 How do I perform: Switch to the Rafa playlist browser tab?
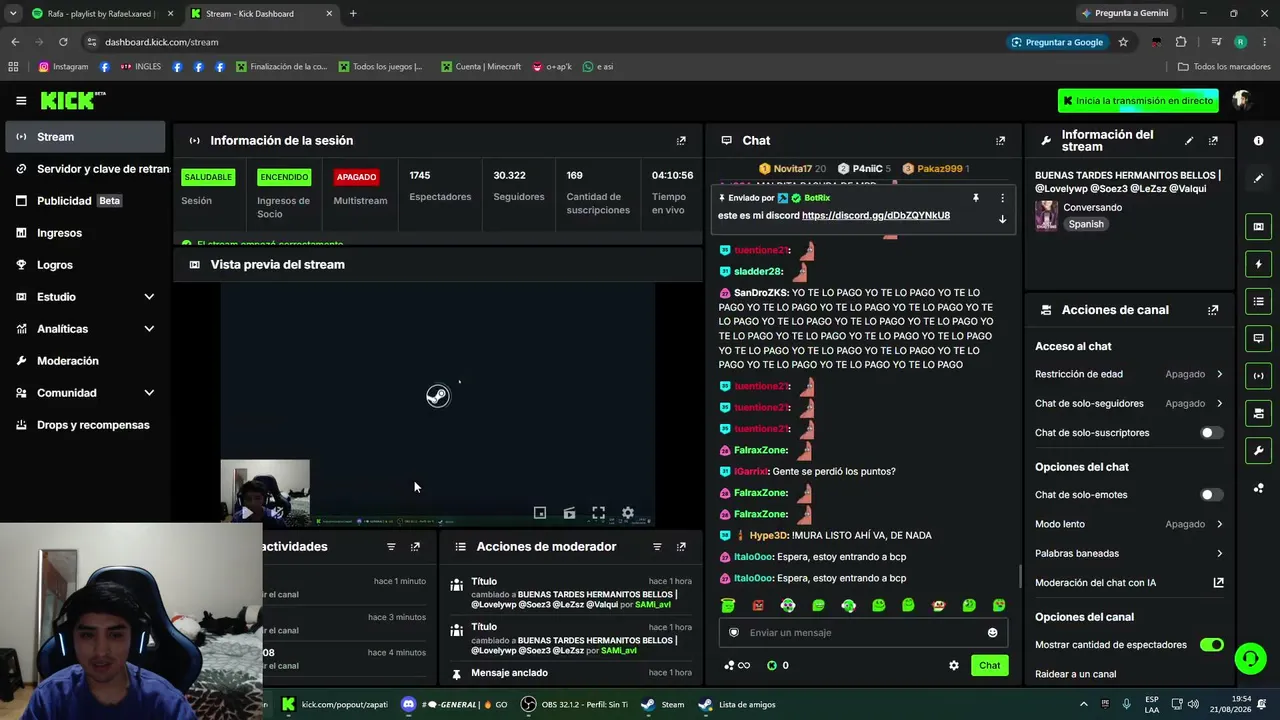click(100, 14)
